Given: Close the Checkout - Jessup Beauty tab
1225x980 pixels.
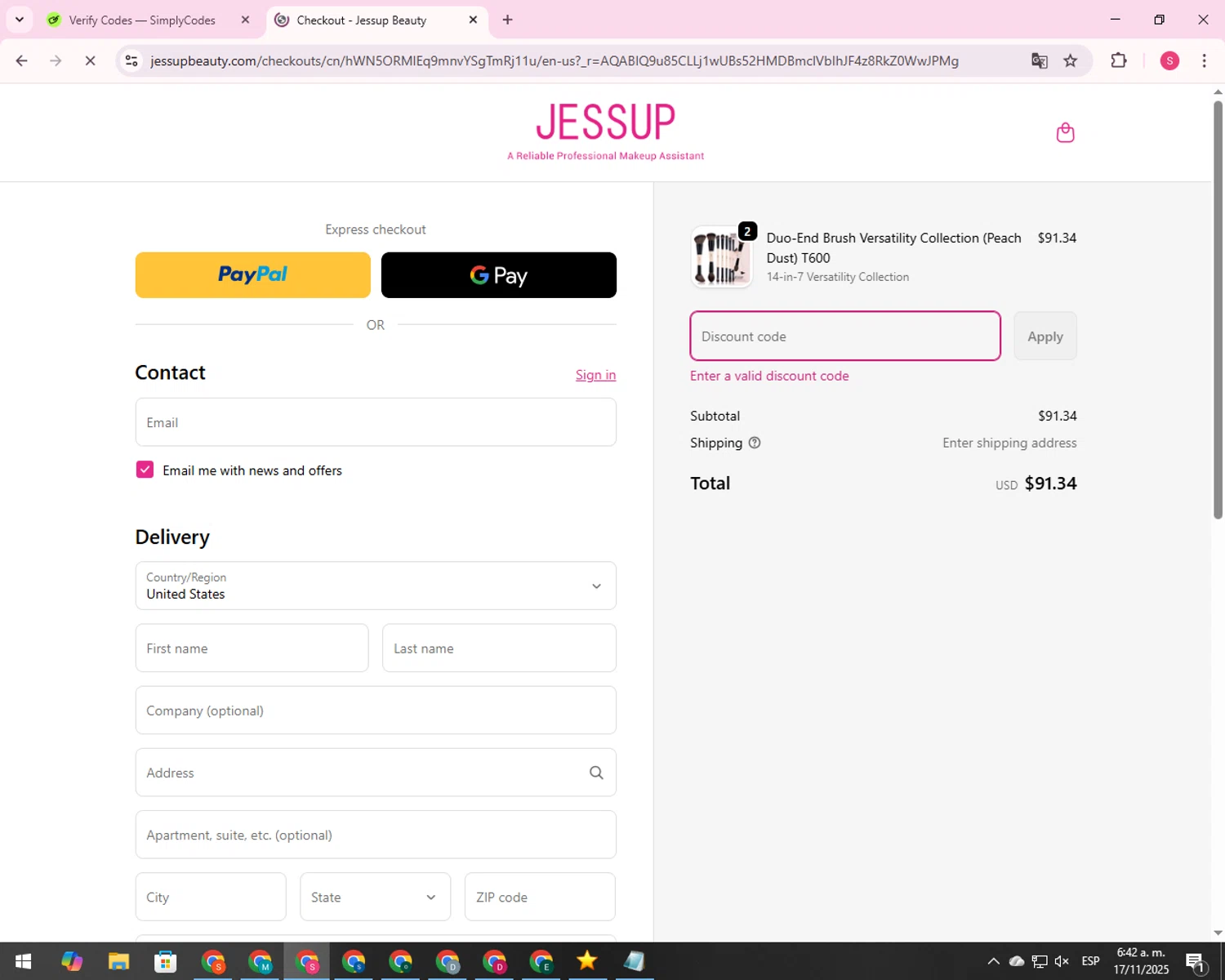Looking at the screenshot, I should (473, 20).
